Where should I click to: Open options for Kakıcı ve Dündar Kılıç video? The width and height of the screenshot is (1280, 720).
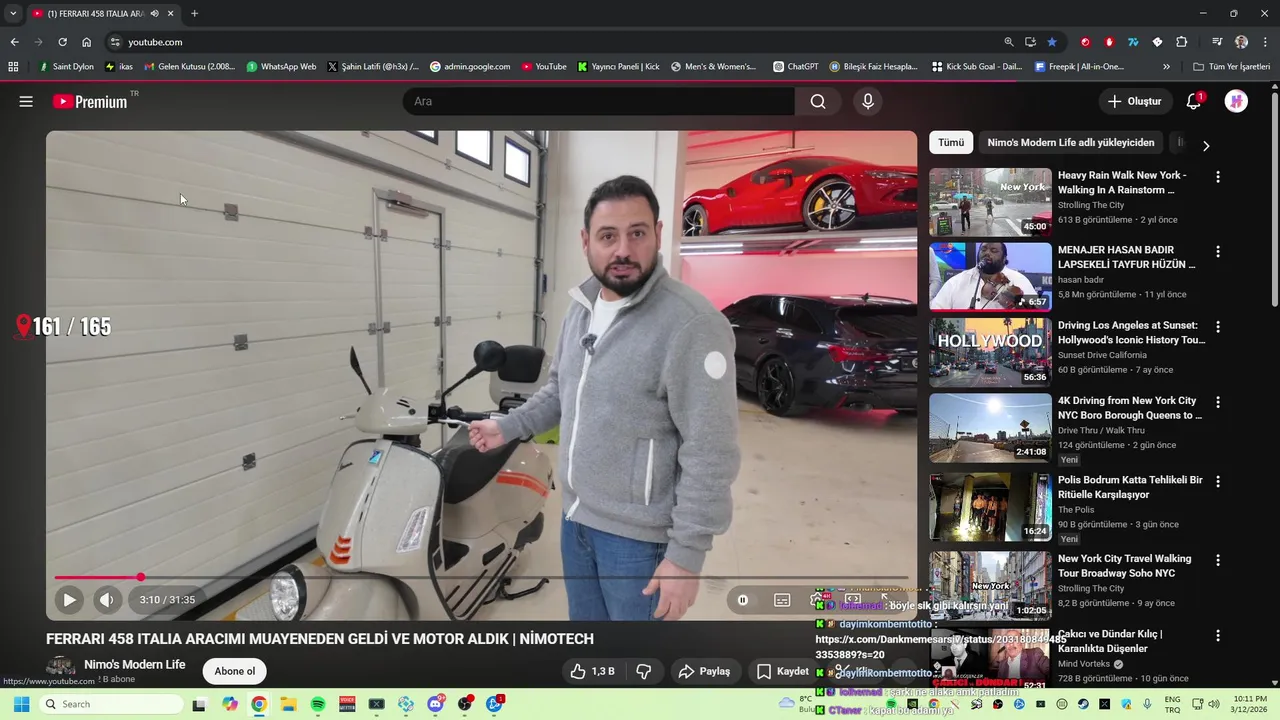tap(1217, 636)
